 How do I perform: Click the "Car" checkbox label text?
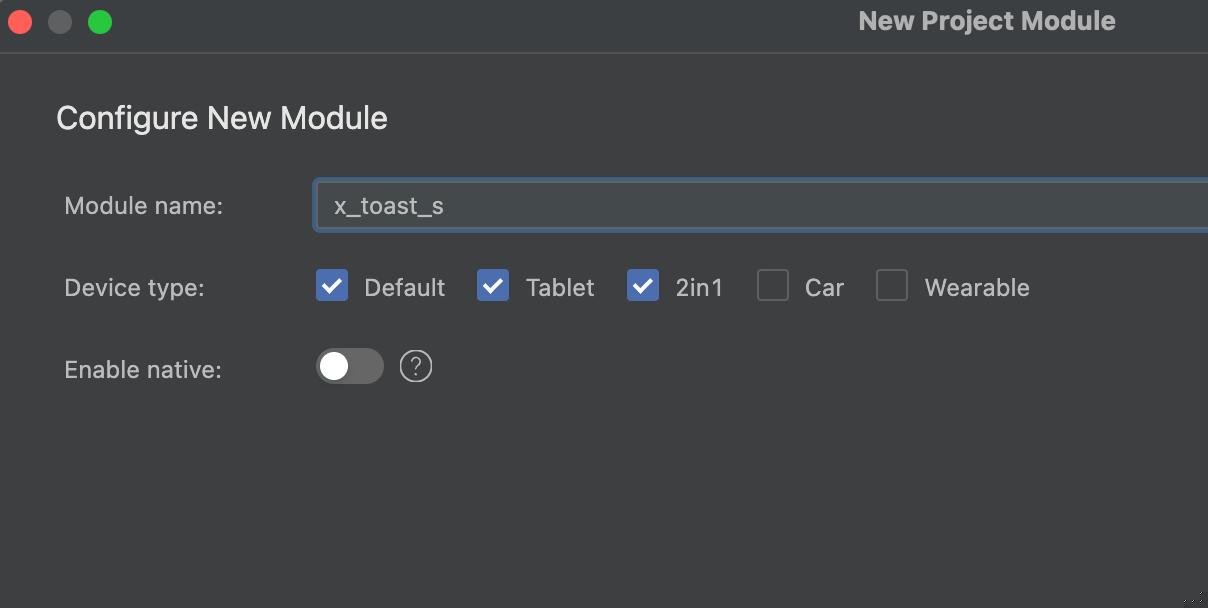point(824,288)
